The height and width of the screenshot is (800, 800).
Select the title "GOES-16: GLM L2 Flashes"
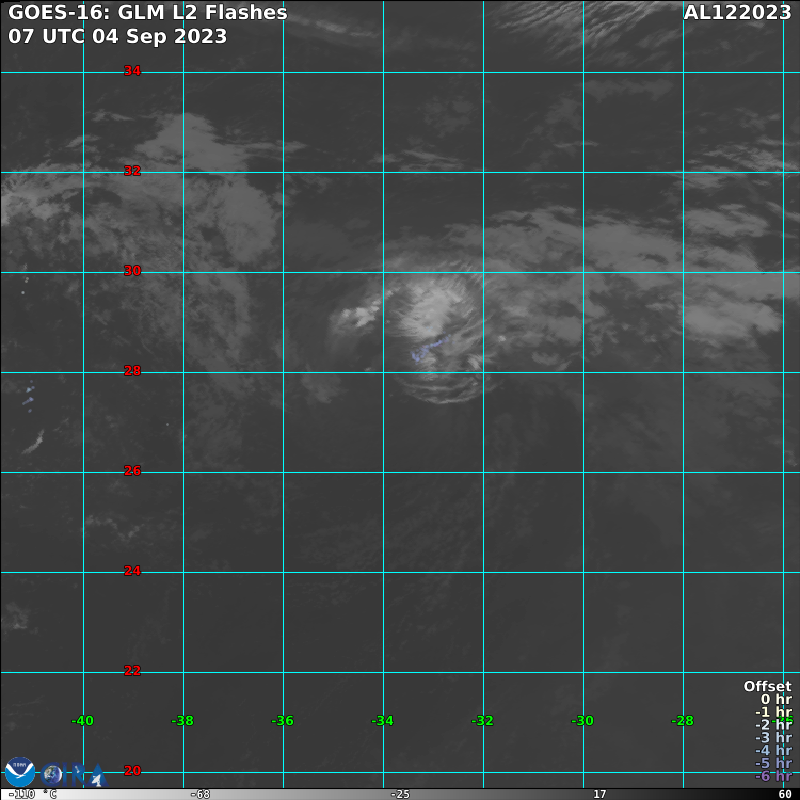[x=147, y=13]
